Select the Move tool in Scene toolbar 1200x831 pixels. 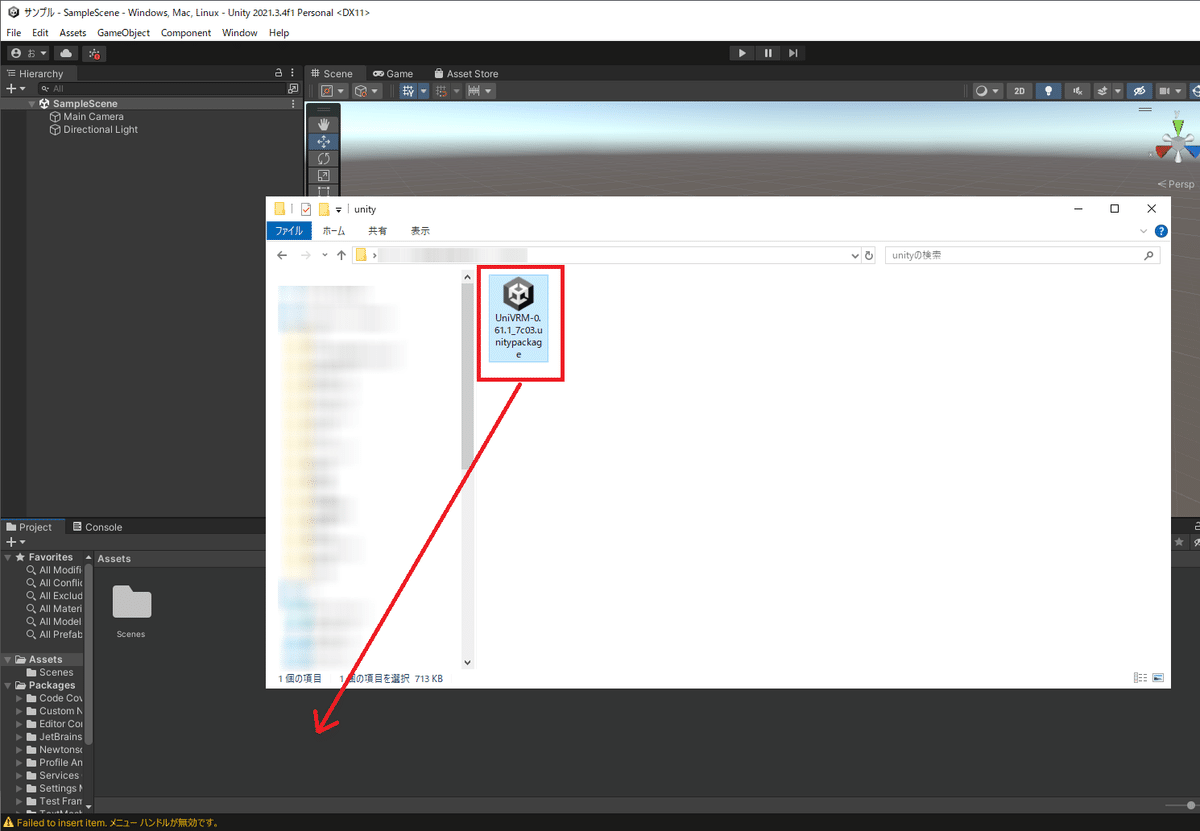click(323, 141)
